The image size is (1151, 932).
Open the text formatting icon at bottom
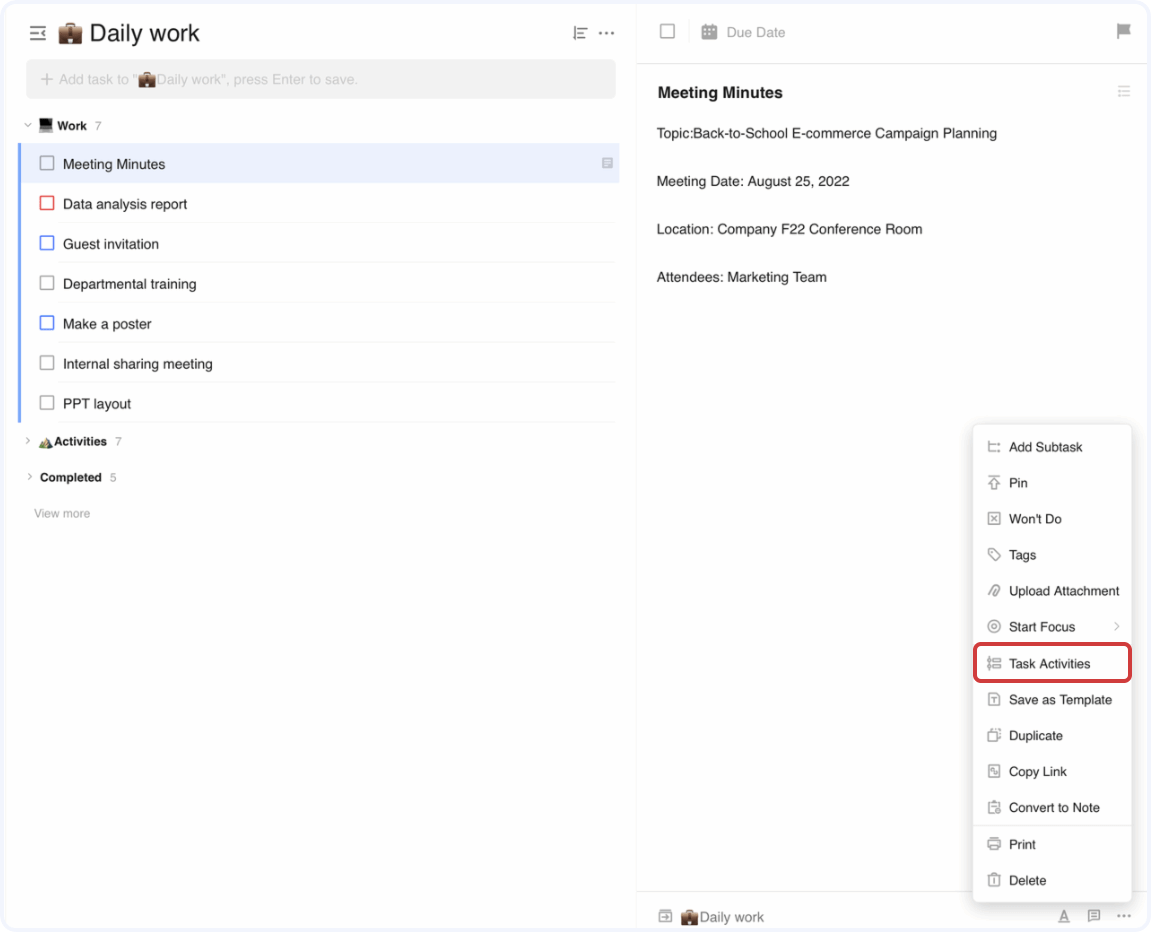click(x=1064, y=916)
